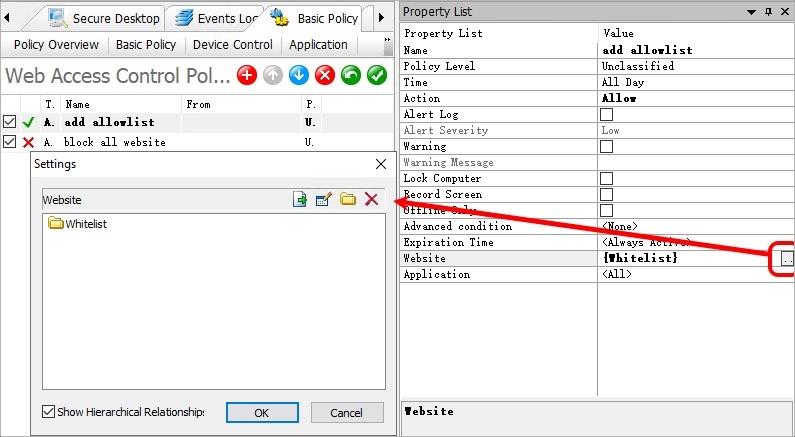This screenshot has height=437, width=795.
Task: Pin the Property List panel
Action: [x=769, y=12]
